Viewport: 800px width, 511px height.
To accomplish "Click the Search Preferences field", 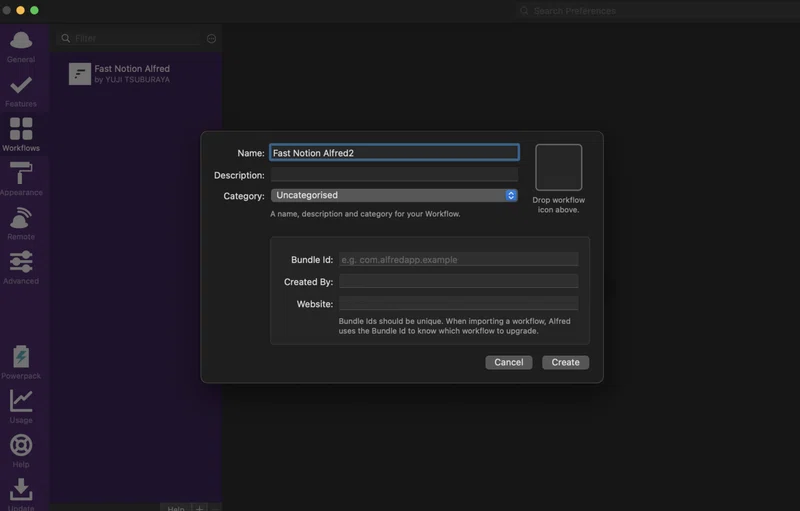I will pos(657,11).
